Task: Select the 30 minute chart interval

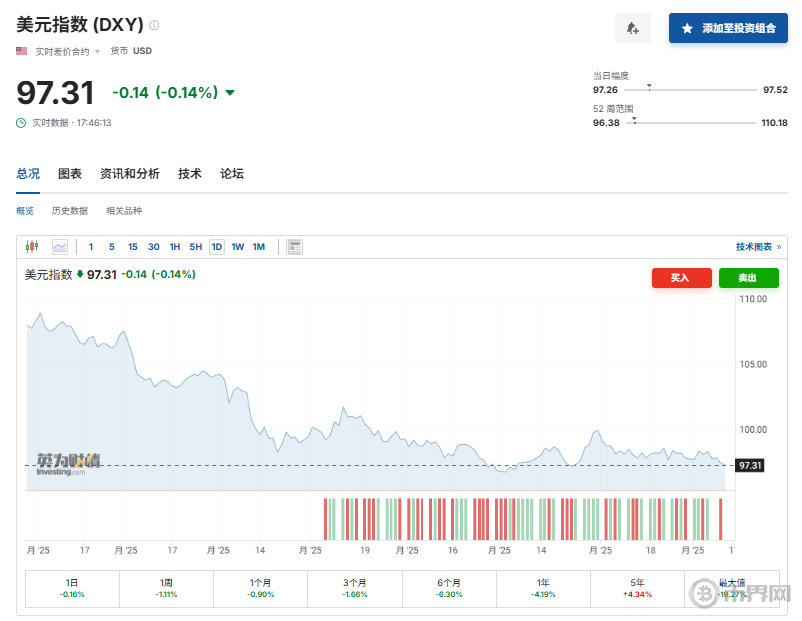Action: click(153, 247)
